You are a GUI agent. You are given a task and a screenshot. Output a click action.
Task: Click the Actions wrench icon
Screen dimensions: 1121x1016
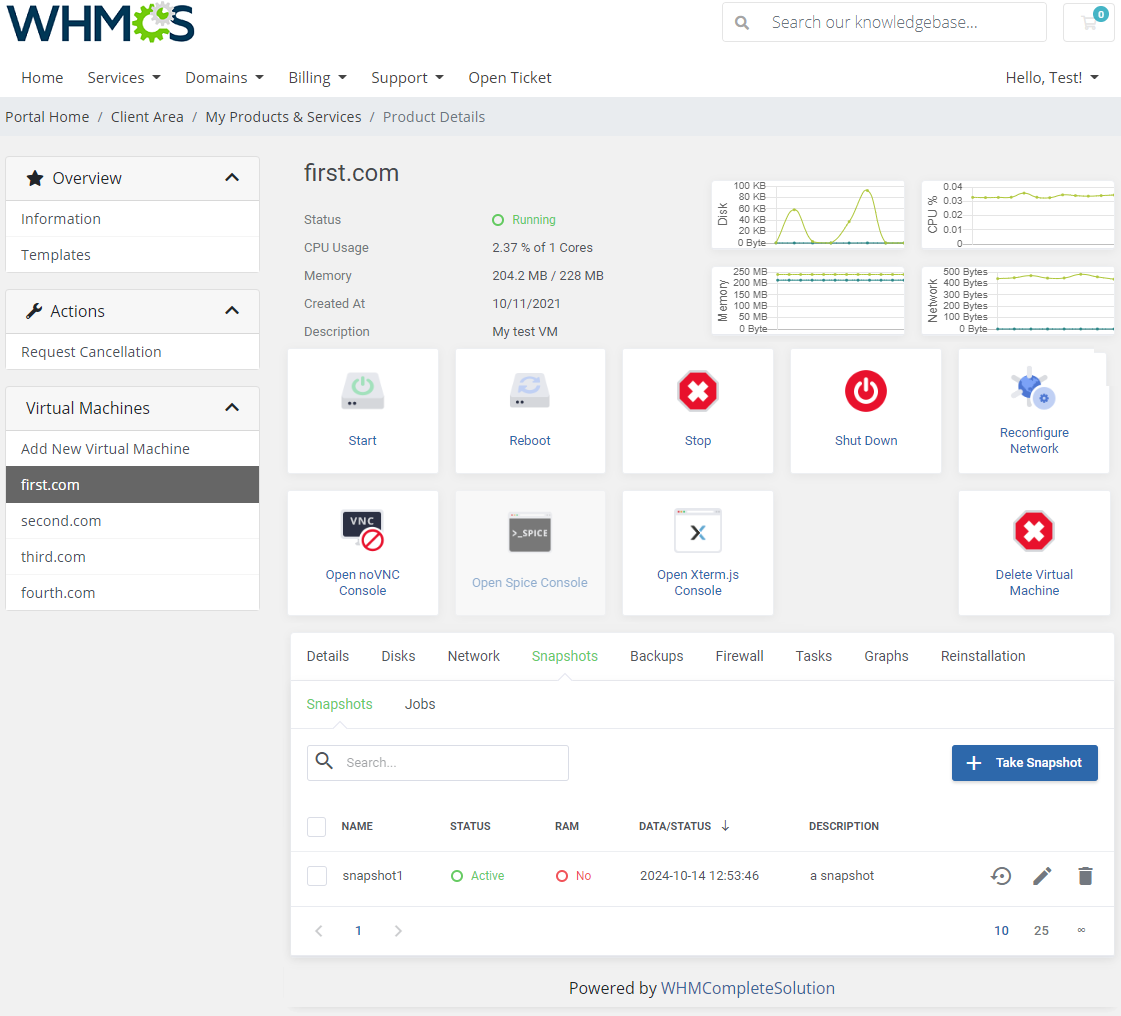pyautogui.click(x=34, y=311)
